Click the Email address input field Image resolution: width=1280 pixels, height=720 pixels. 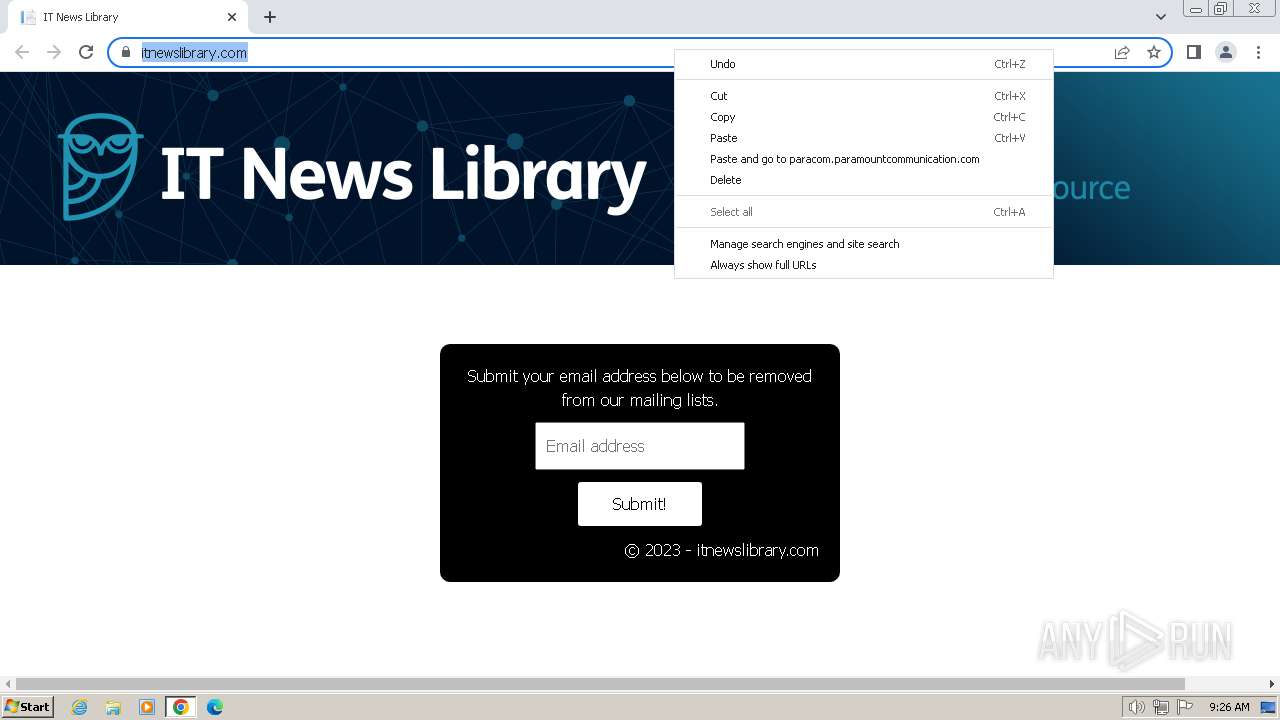pyautogui.click(x=640, y=446)
